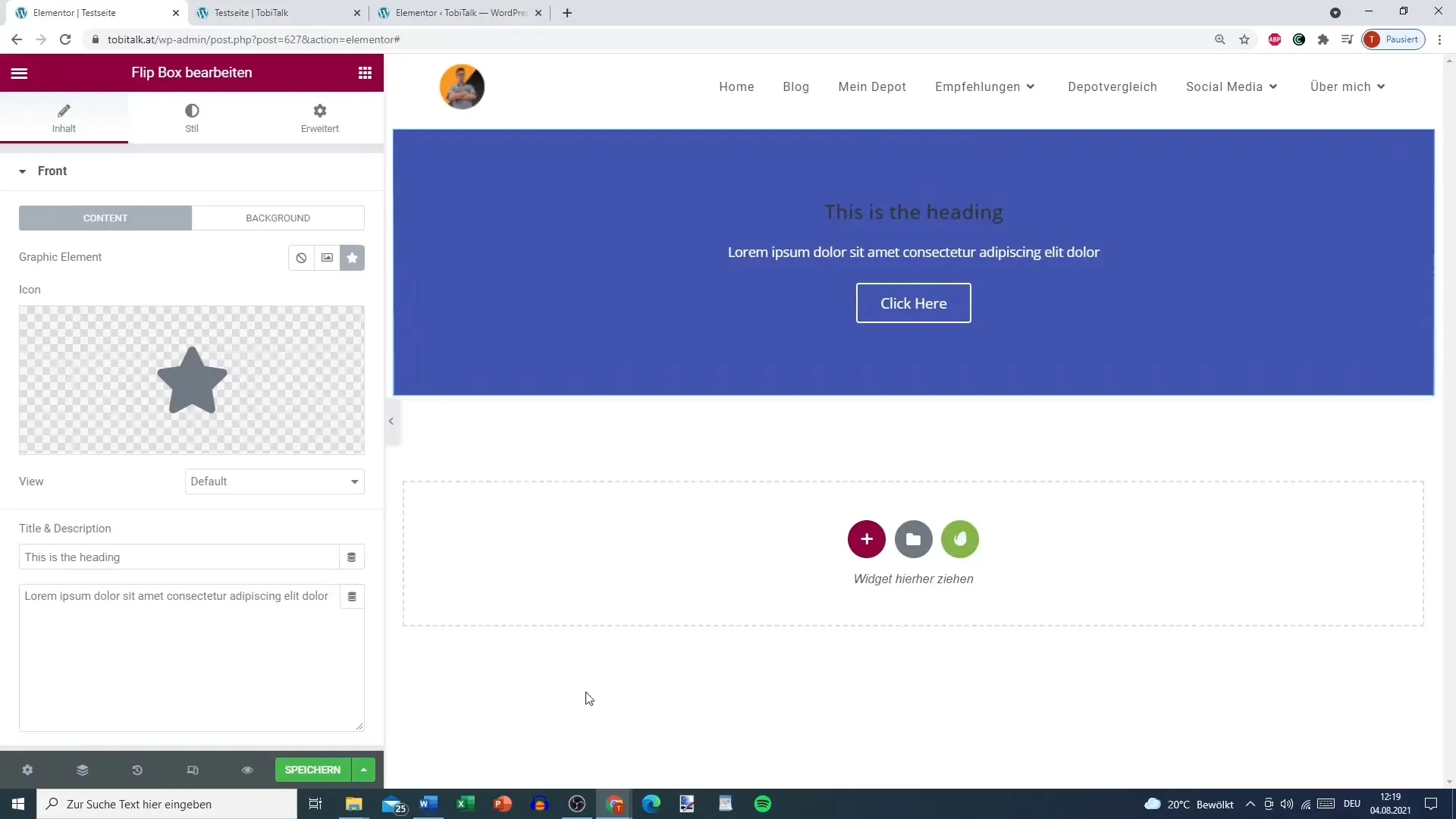Open Chrome profile Pausiert button

[1394, 39]
